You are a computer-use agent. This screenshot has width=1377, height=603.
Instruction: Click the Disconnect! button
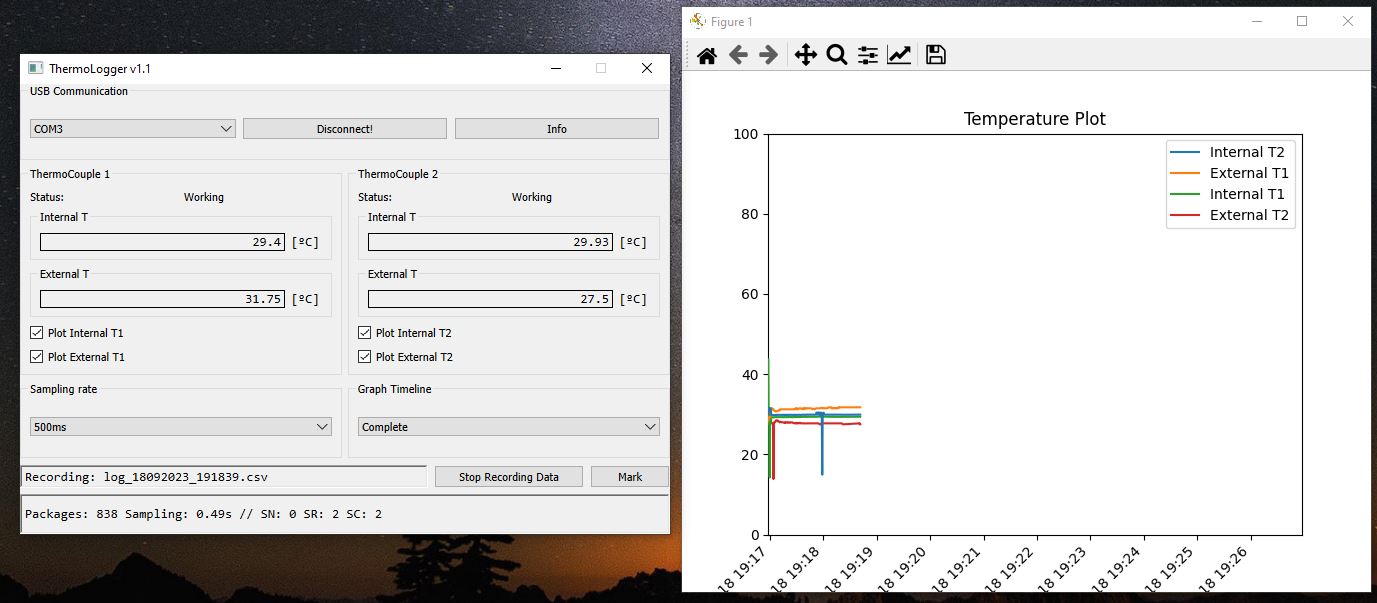tap(345, 129)
